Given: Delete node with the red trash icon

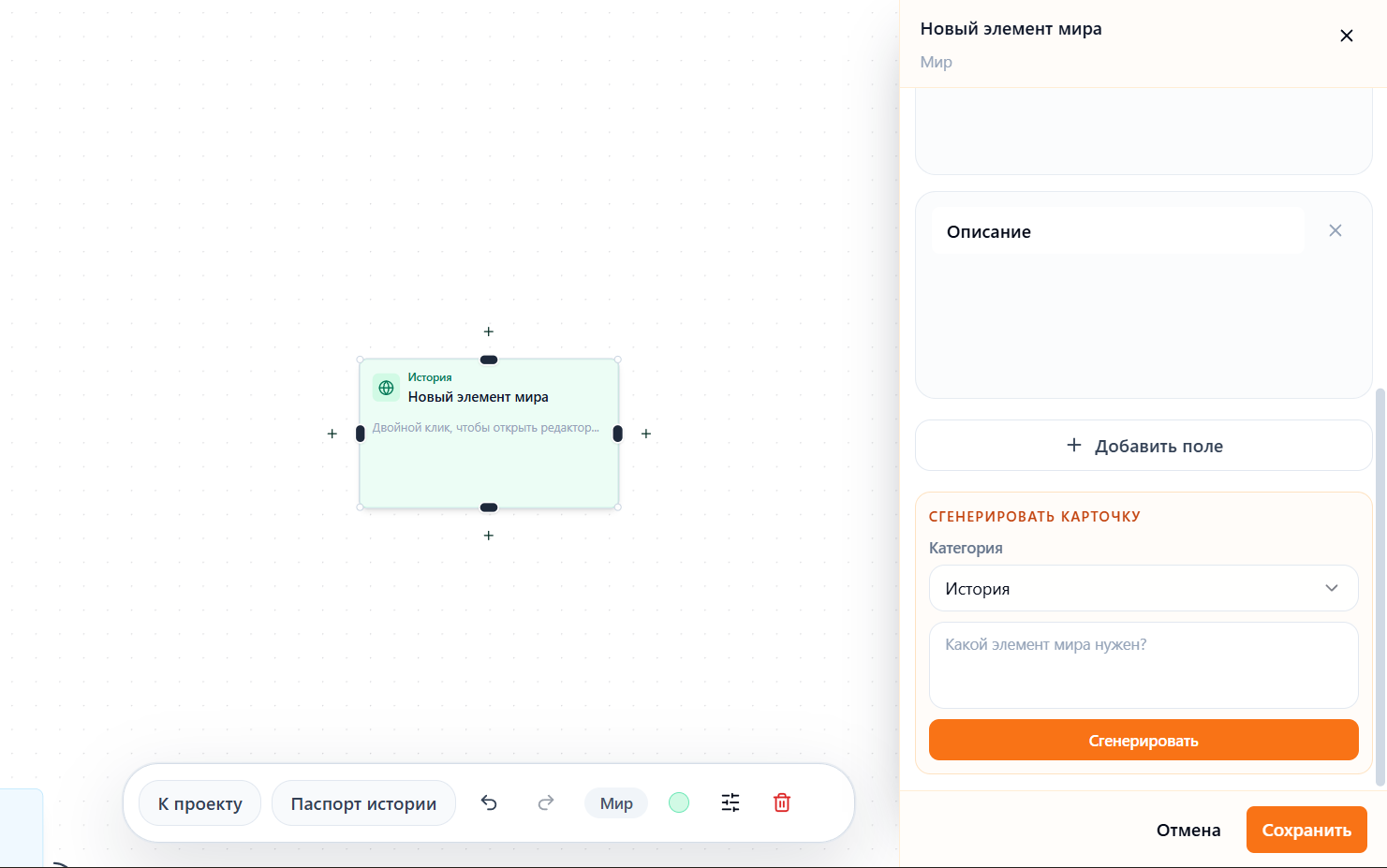Looking at the screenshot, I should click(x=782, y=802).
